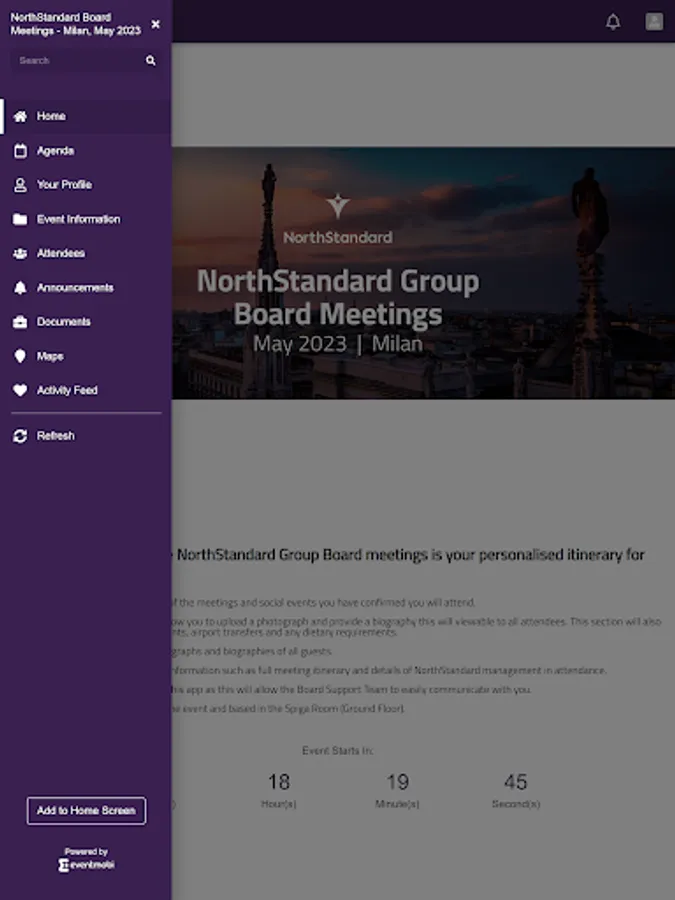Image resolution: width=675 pixels, height=900 pixels.
Task: Click the Activity Feed heart icon
Action: (x=20, y=390)
